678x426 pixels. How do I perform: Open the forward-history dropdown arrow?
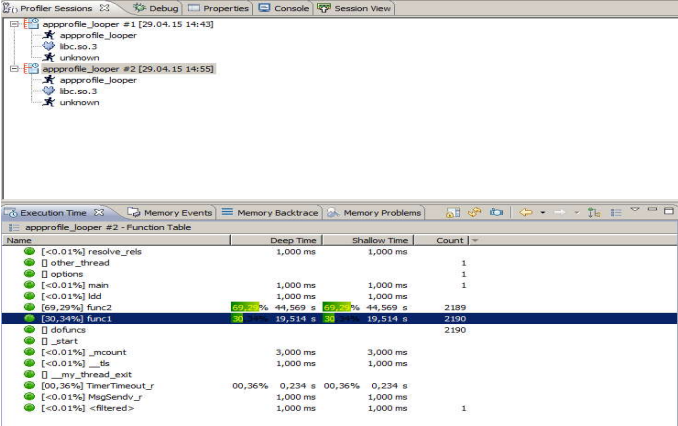577,212
